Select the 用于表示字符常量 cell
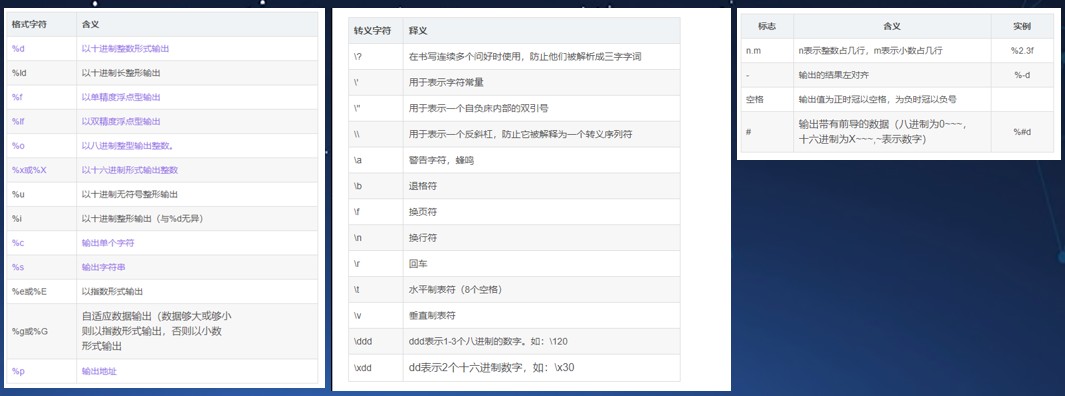Image resolution: width=1065 pixels, height=396 pixels. (x=541, y=82)
